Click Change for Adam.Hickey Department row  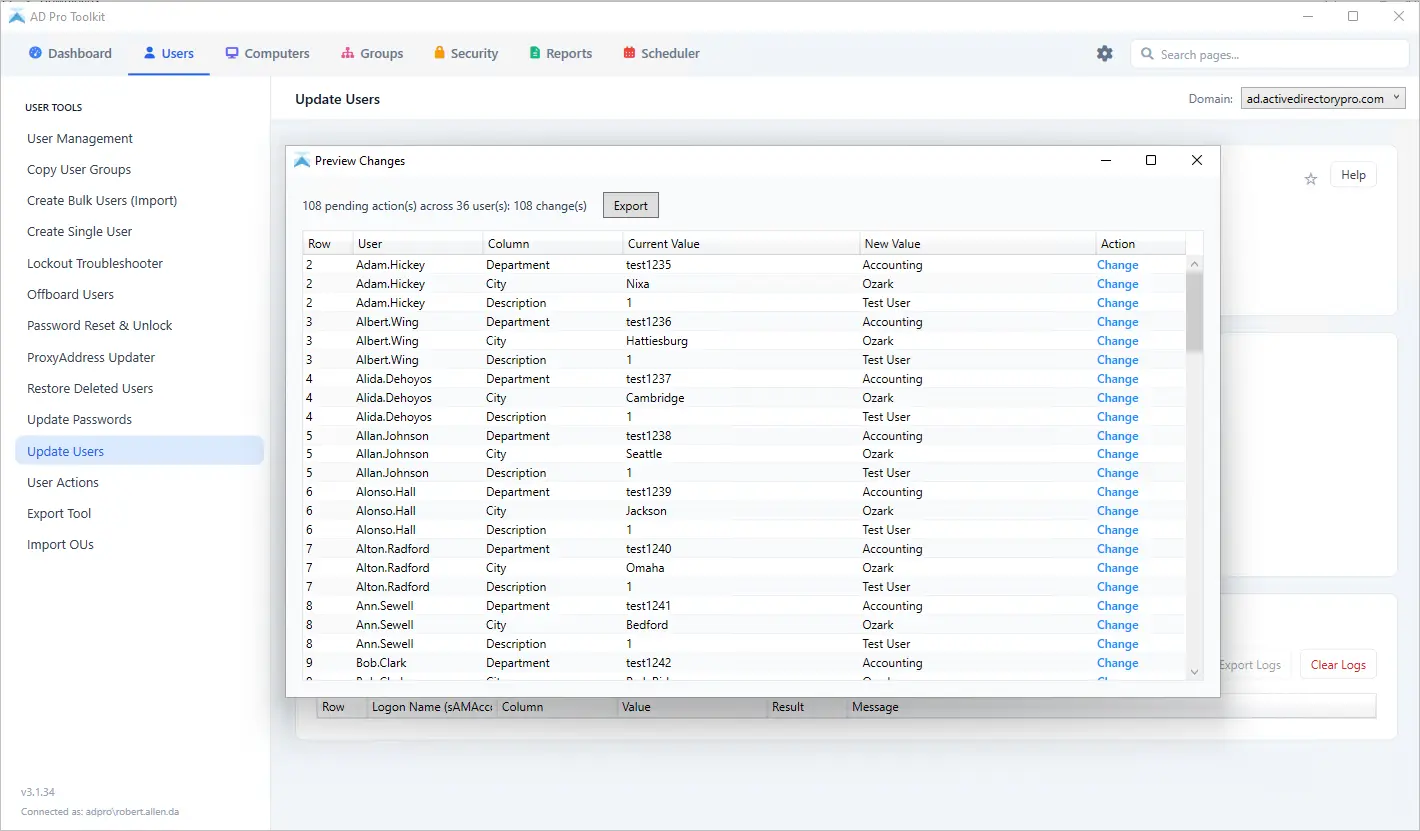click(1117, 265)
